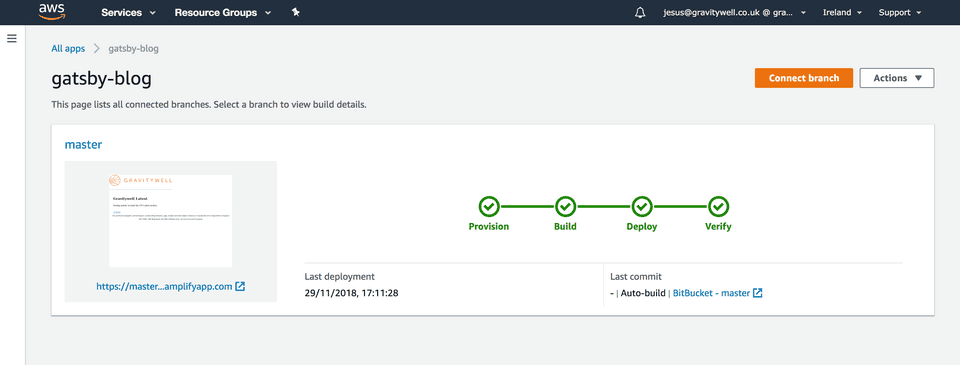Click external link icon beside BitBucket - master
This screenshot has height=365, width=960.
point(758,293)
